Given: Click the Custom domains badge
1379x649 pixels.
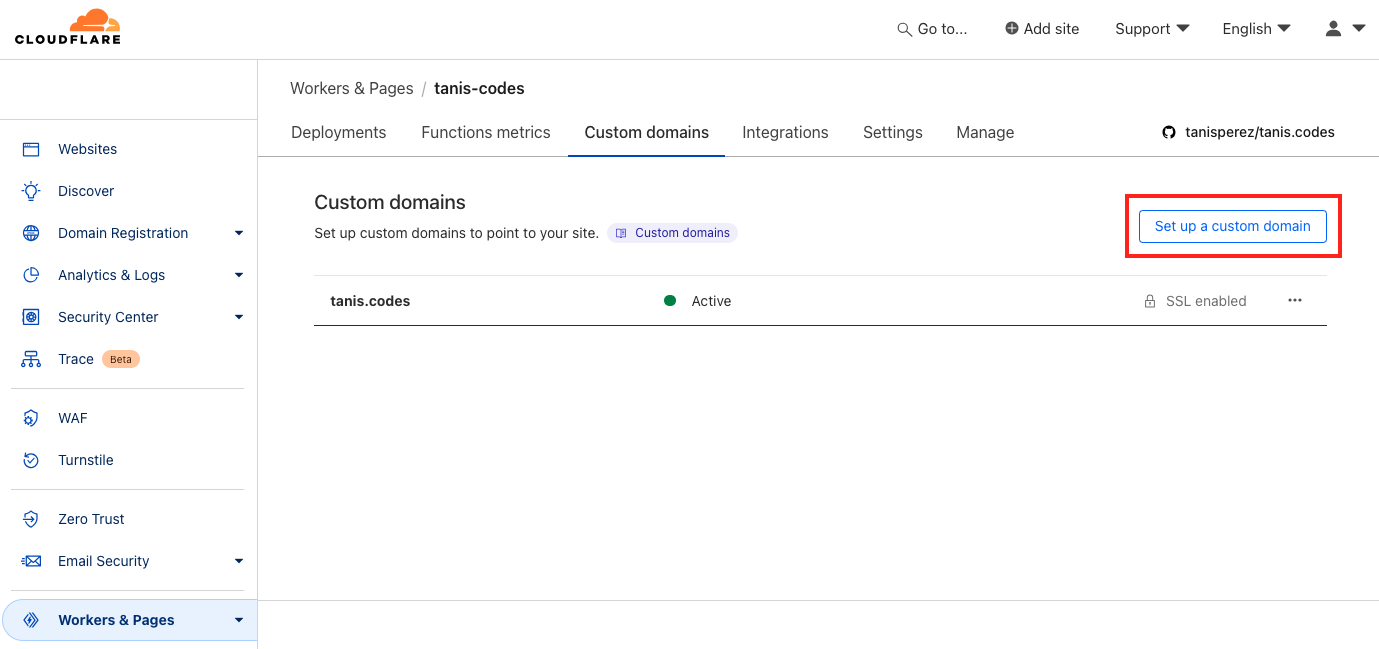Looking at the screenshot, I should pyautogui.click(x=672, y=232).
